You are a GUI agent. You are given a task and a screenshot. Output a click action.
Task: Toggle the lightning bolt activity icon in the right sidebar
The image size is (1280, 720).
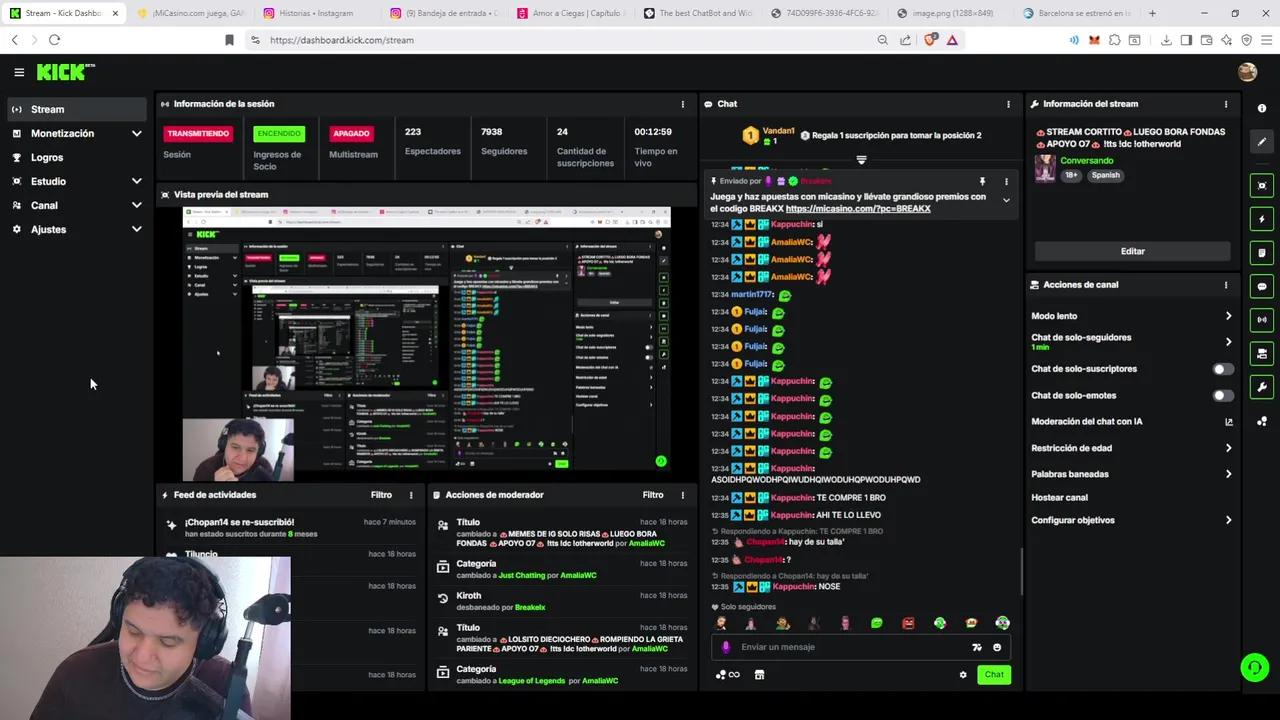[1262, 219]
